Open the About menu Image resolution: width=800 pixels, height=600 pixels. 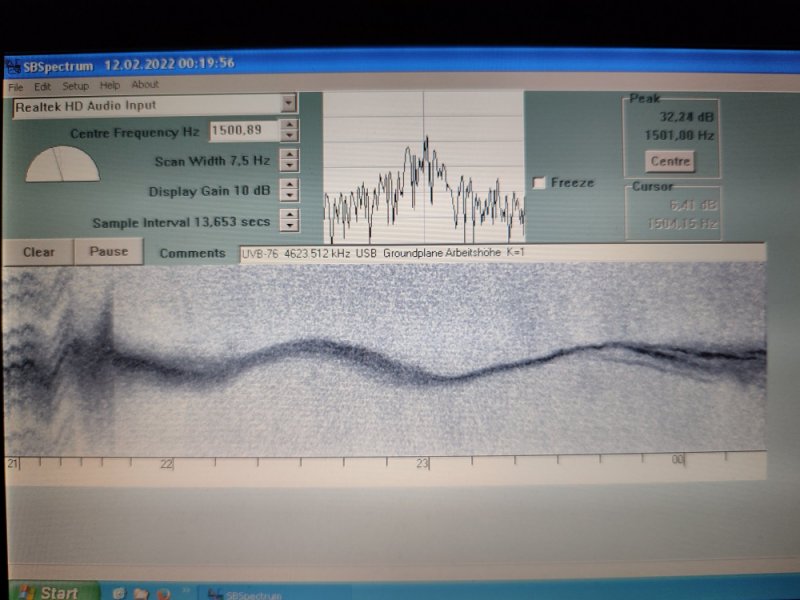click(145, 85)
